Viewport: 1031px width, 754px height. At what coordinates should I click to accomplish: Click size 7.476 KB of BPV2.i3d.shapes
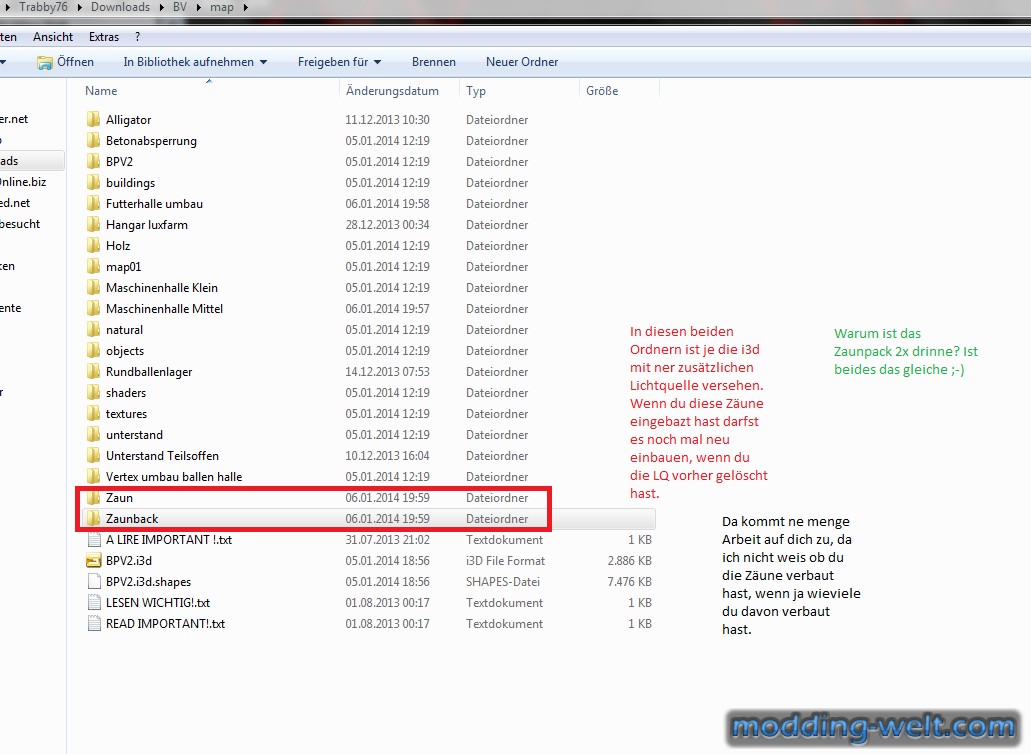point(630,582)
